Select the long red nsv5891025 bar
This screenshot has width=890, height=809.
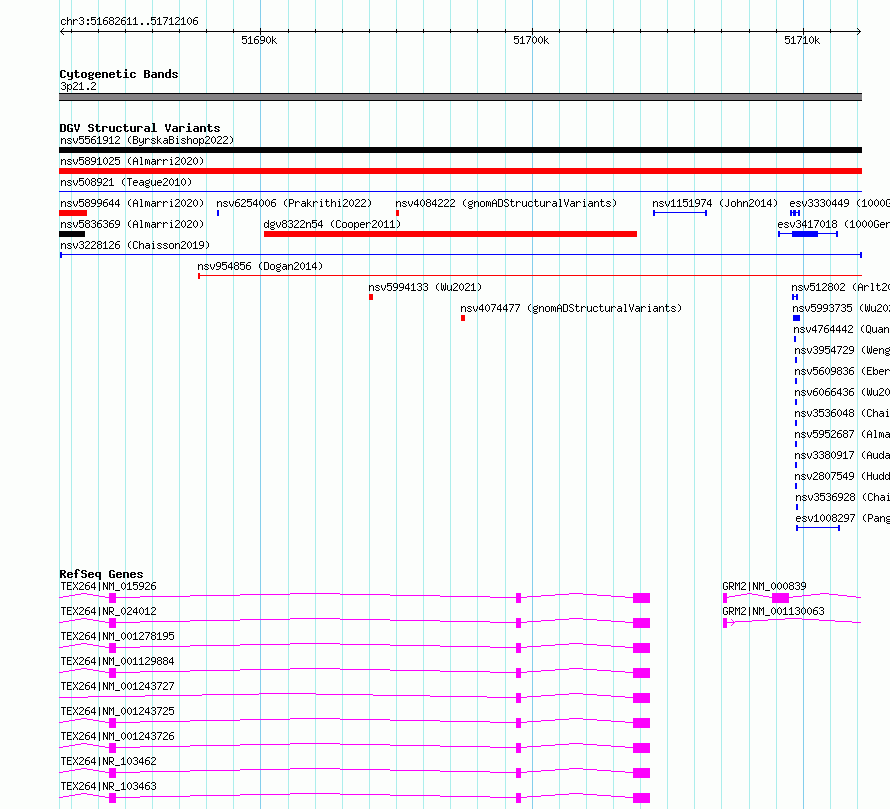(x=460, y=171)
